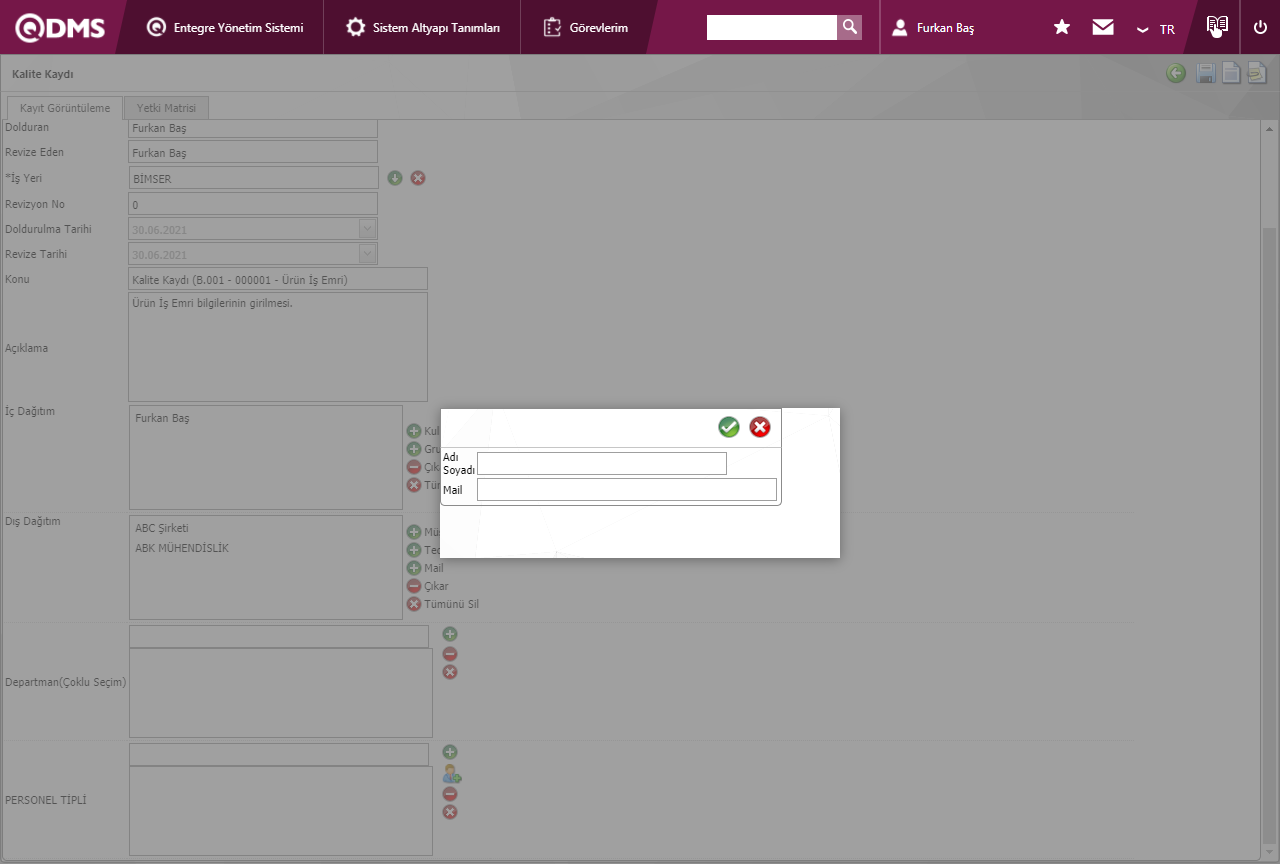Click the vertical scrollbar thumb
Screen dimensions: 1280x864
coord(1269,535)
